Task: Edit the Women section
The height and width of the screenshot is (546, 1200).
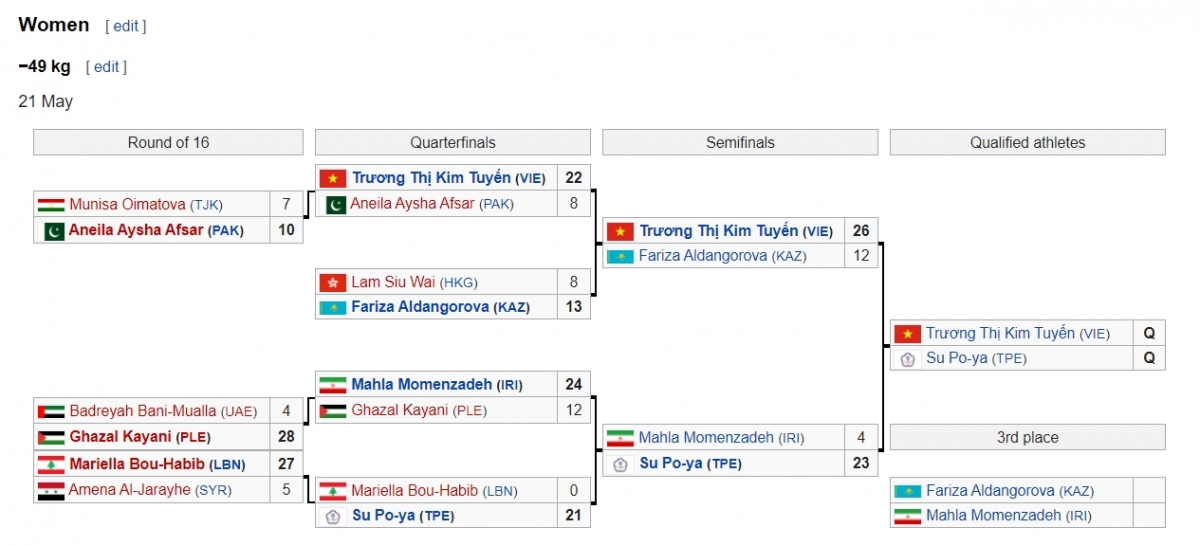Action: coord(126,26)
